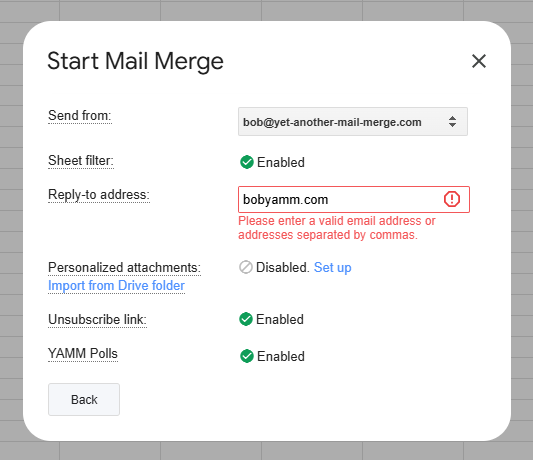
Task: Click the grey disabled icon for attachments
Action: 246,267
